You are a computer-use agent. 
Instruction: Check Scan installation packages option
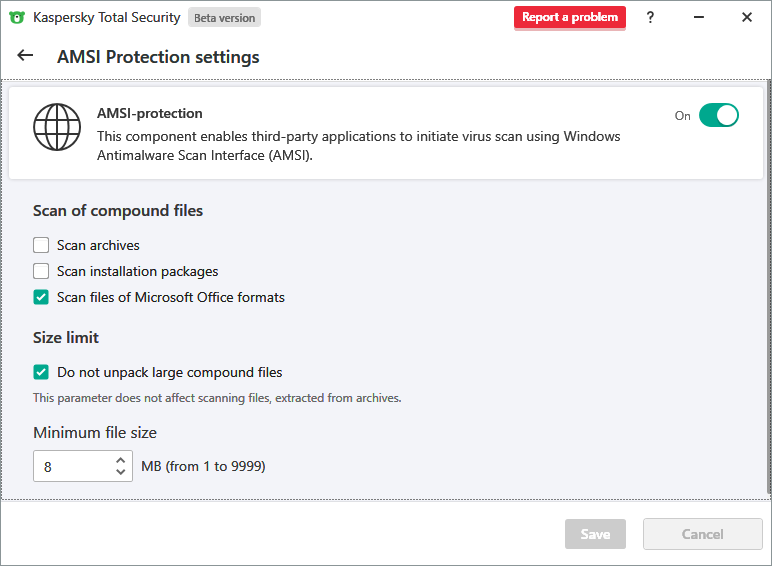point(41,271)
